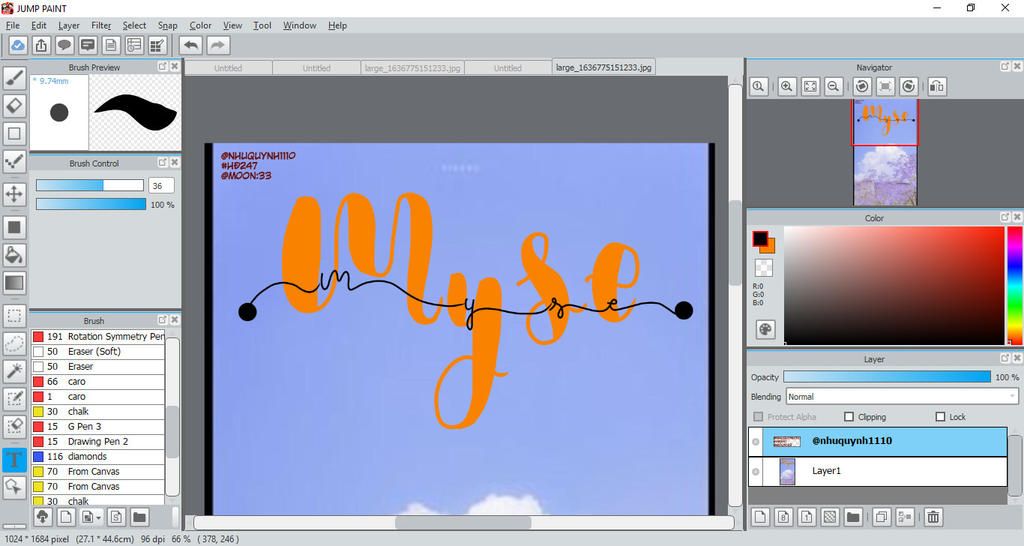Open the Layer menu
The width and height of the screenshot is (1024, 546).
coord(69,25)
